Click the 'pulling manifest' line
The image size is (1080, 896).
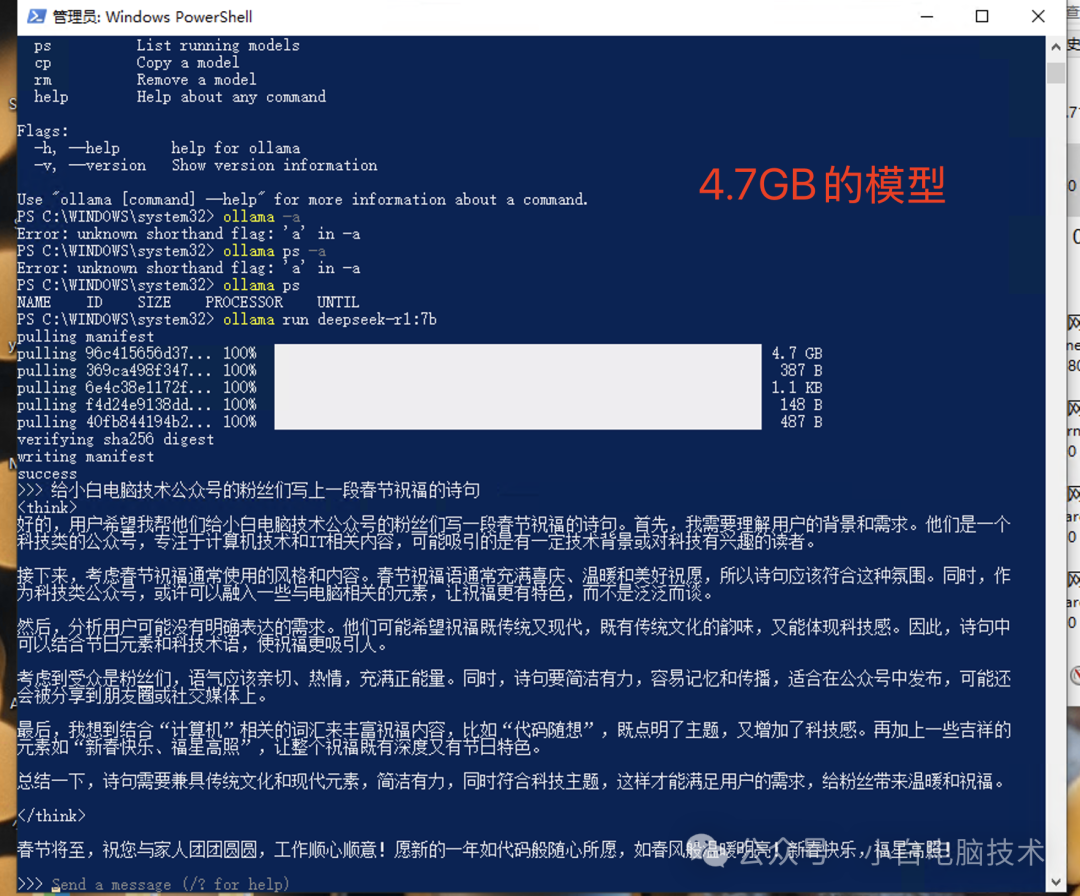pyautogui.click(x=85, y=337)
